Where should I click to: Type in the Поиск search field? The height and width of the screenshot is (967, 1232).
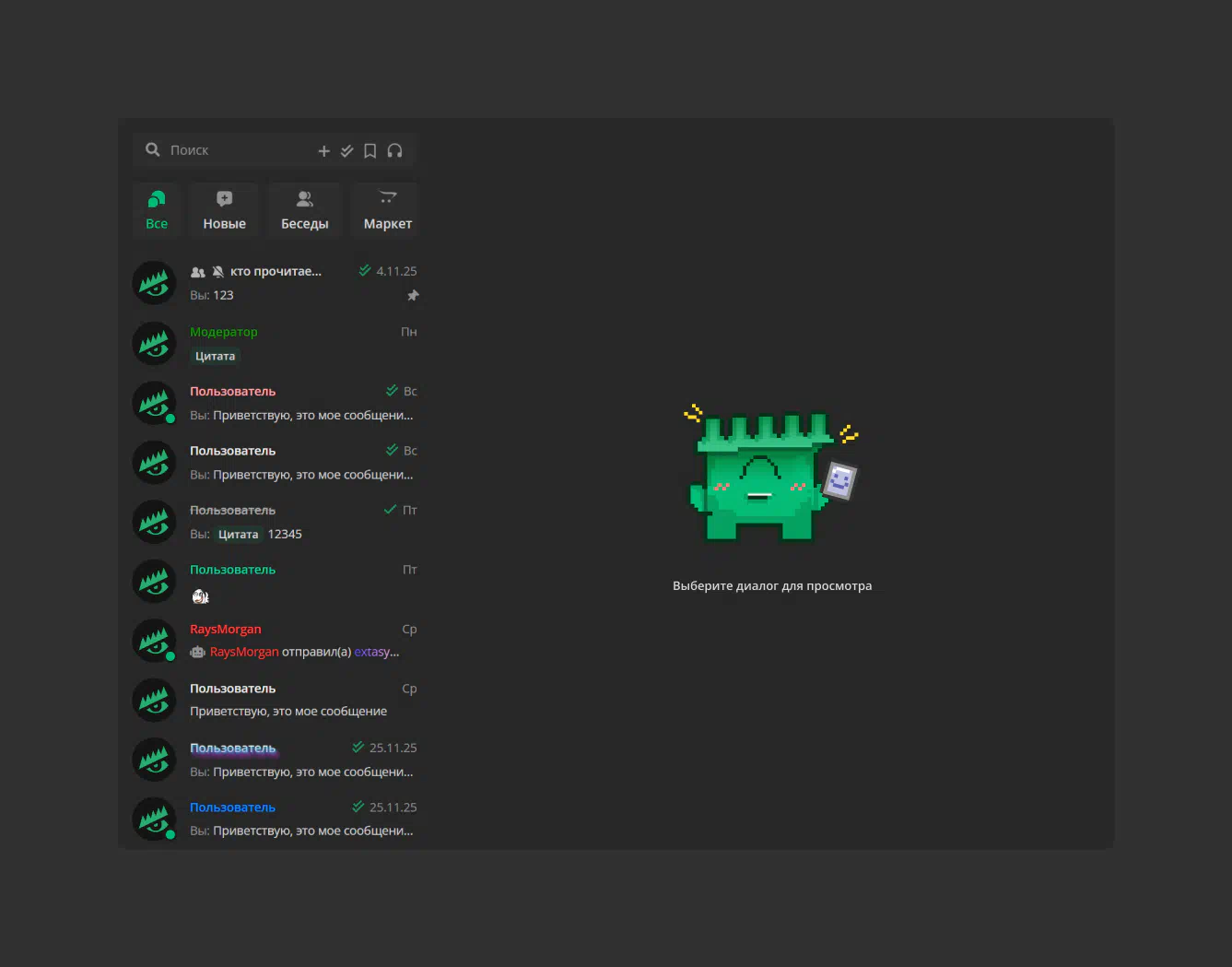tap(240, 150)
